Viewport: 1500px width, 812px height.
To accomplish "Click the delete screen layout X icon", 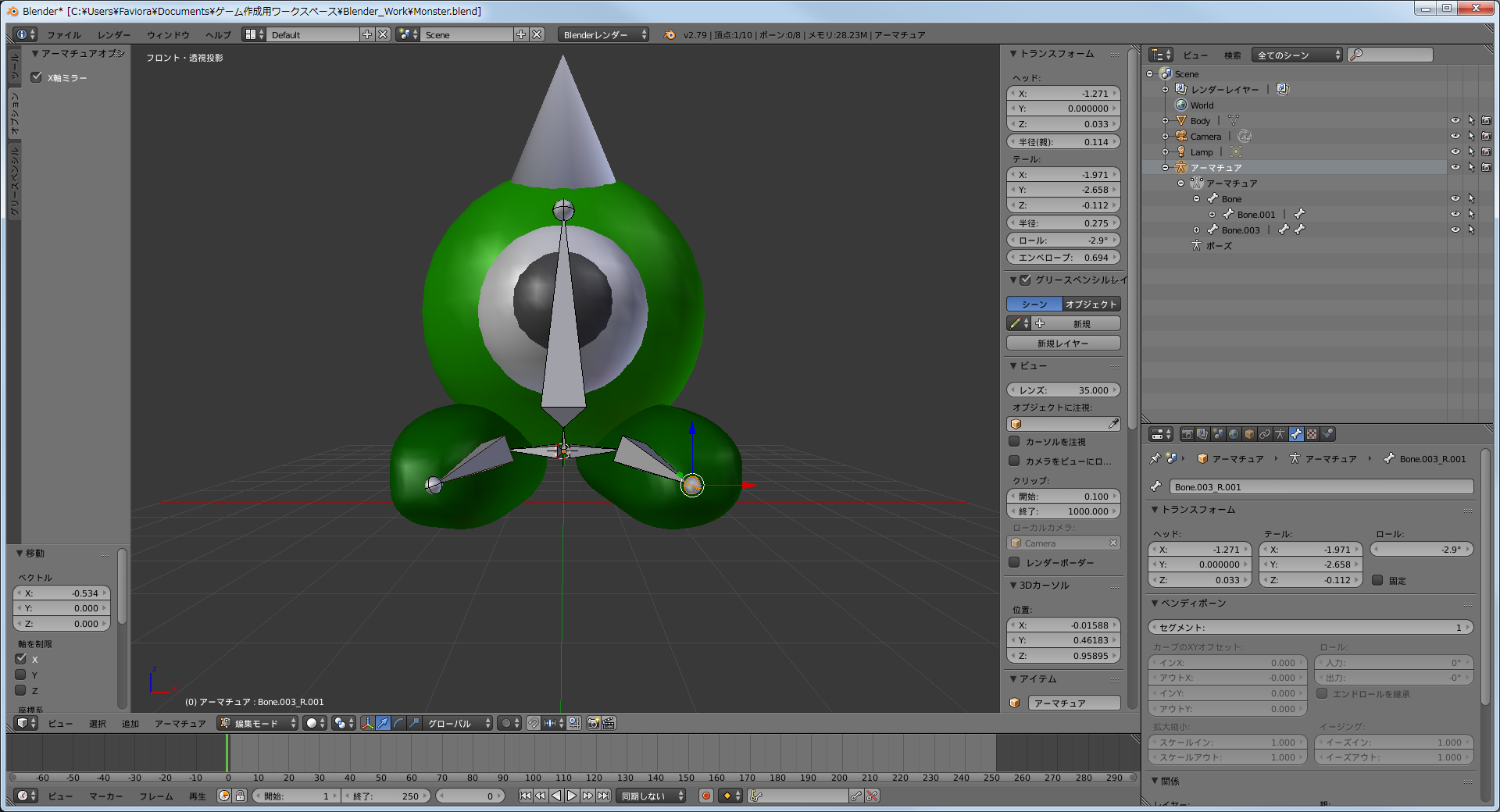I will point(383,34).
